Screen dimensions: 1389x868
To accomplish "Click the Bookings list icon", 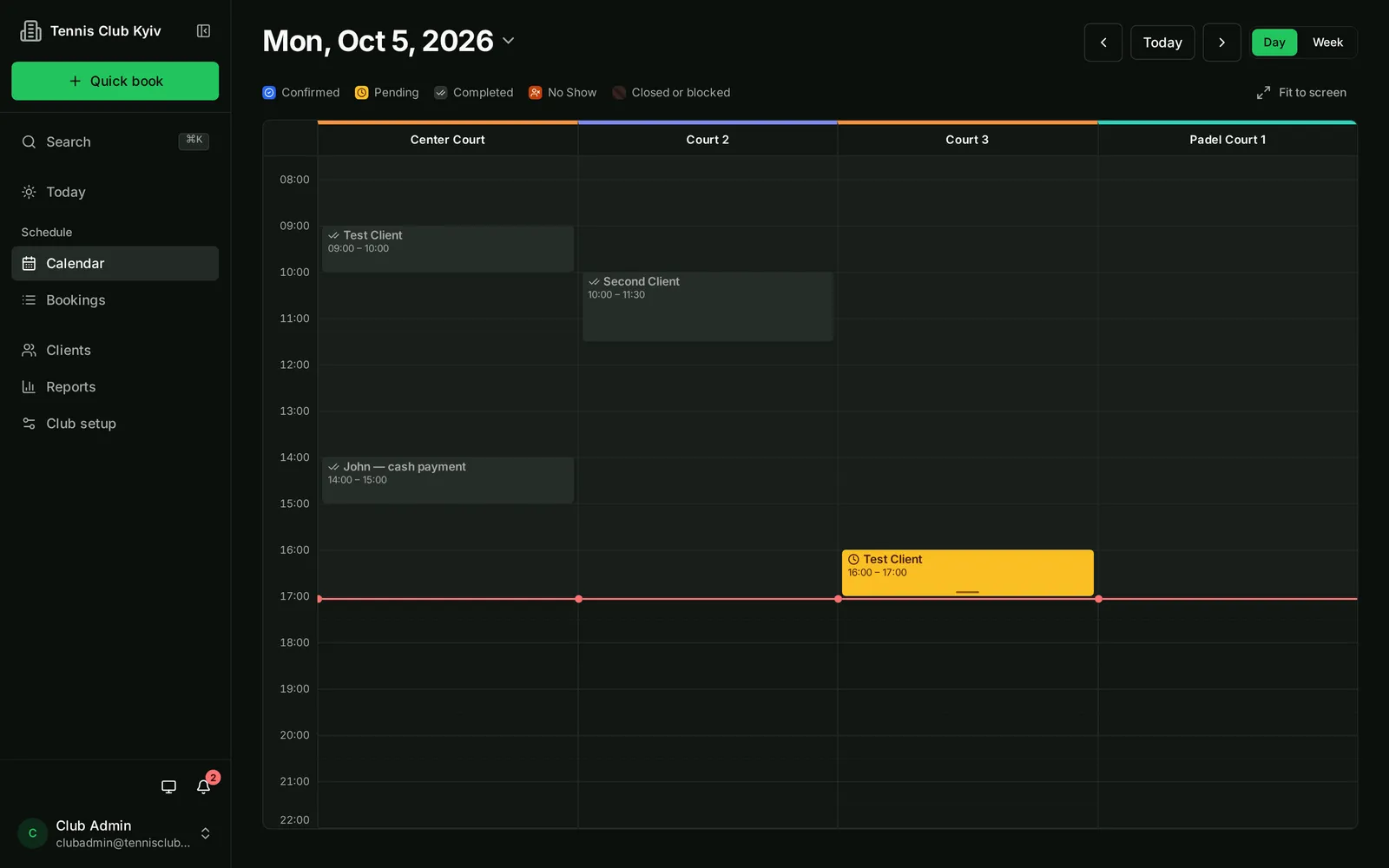I will click(x=29, y=300).
